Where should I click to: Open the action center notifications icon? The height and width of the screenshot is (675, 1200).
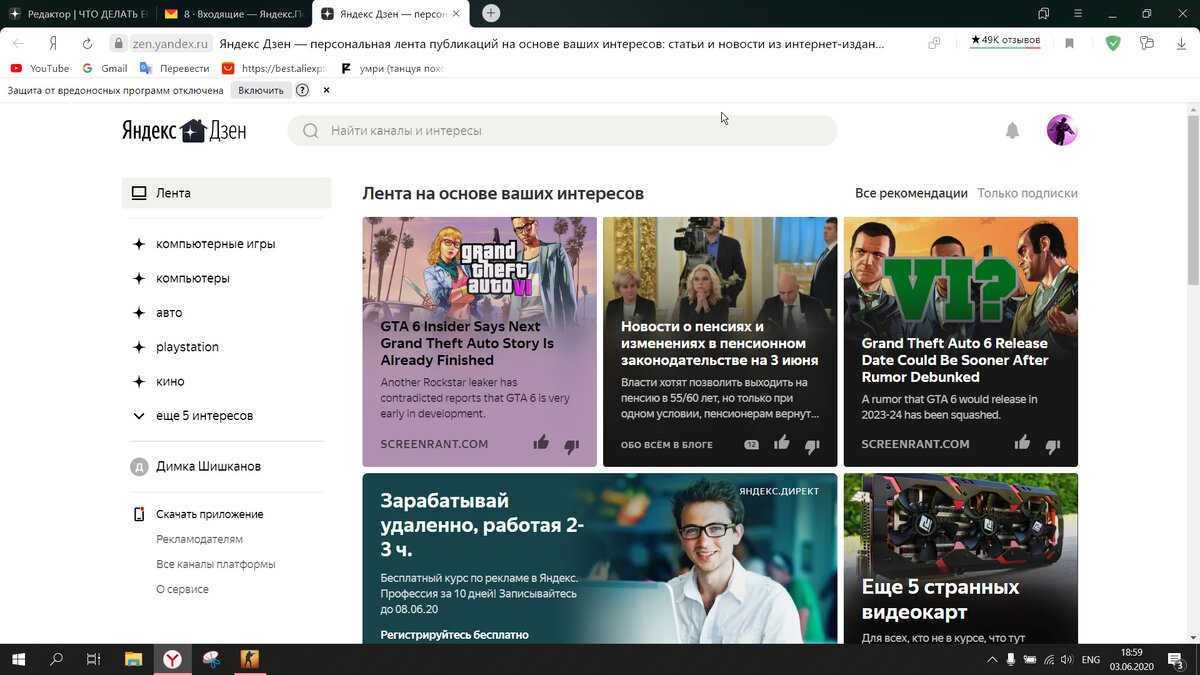[x=1178, y=660]
